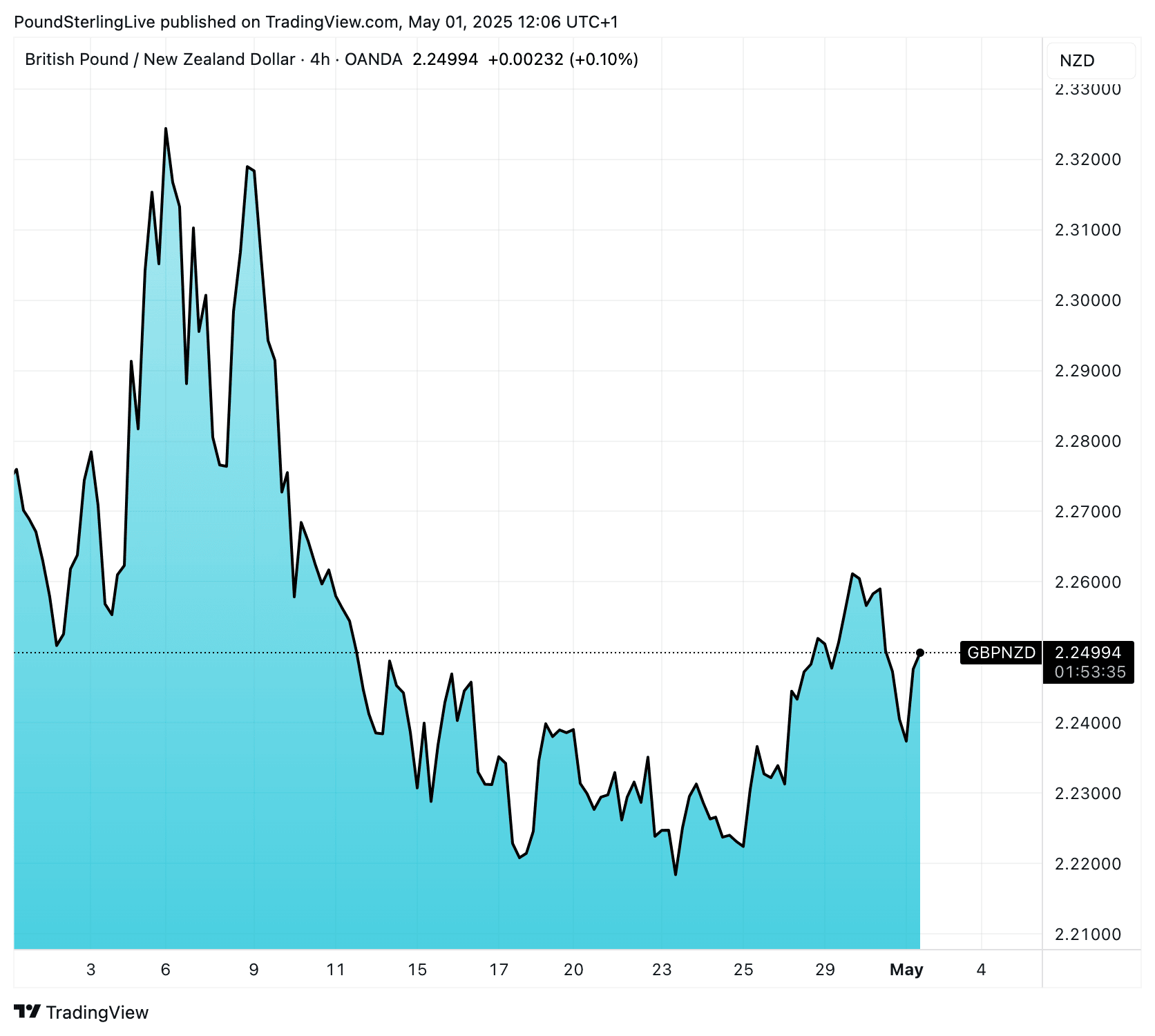This screenshot has width=1155, height=1036.
Task: Click the 3 date label on the time axis
Action: [x=91, y=970]
